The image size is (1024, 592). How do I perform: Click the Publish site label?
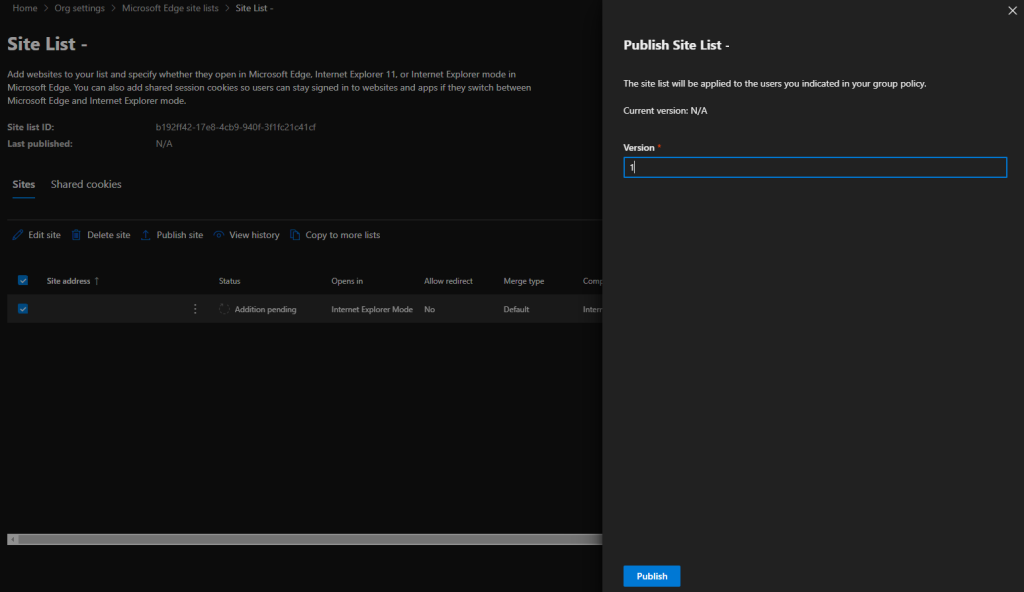pos(180,235)
